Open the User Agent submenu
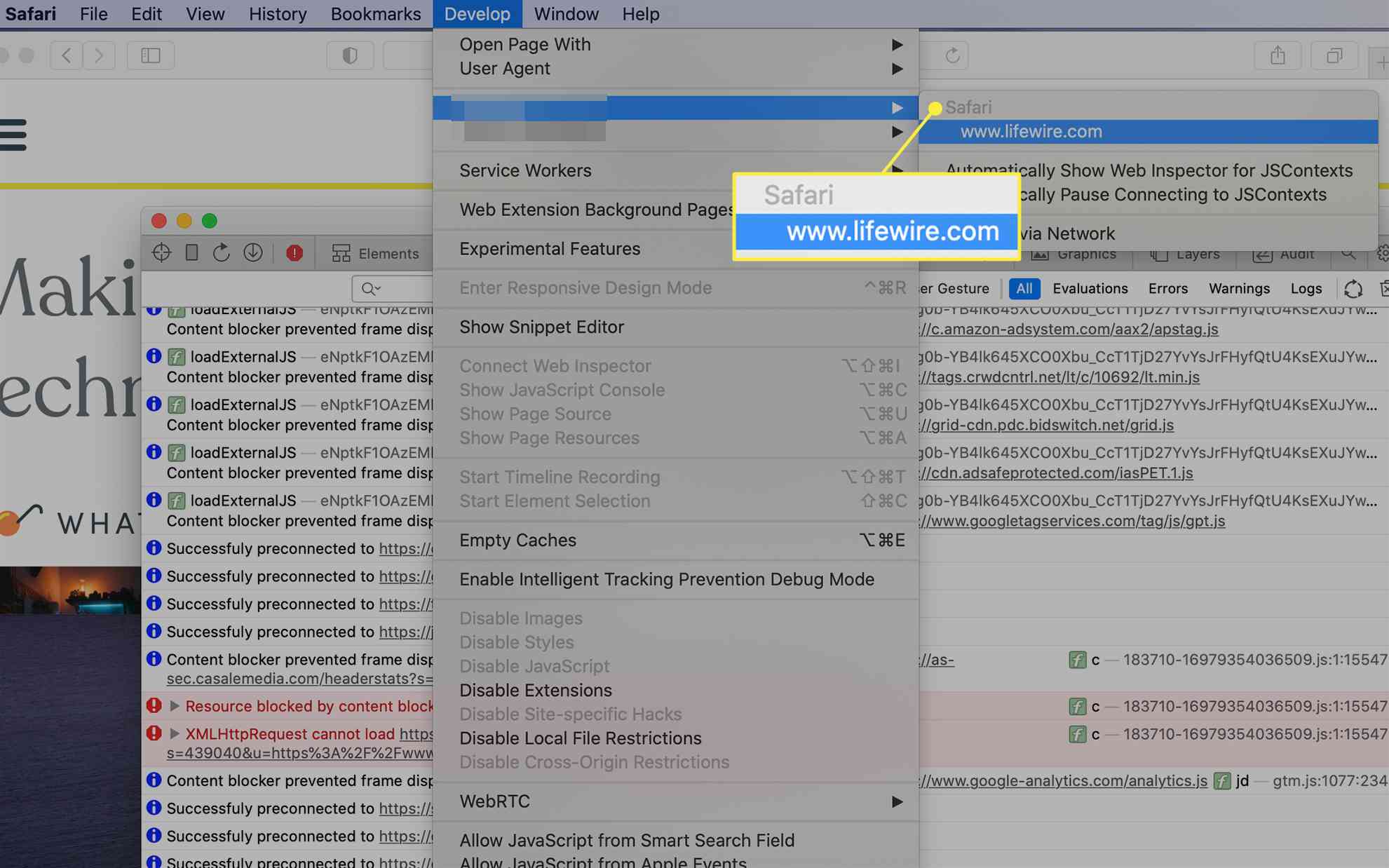This screenshot has width=1389, height=868. pyautogui.click(x=675, y=68)
